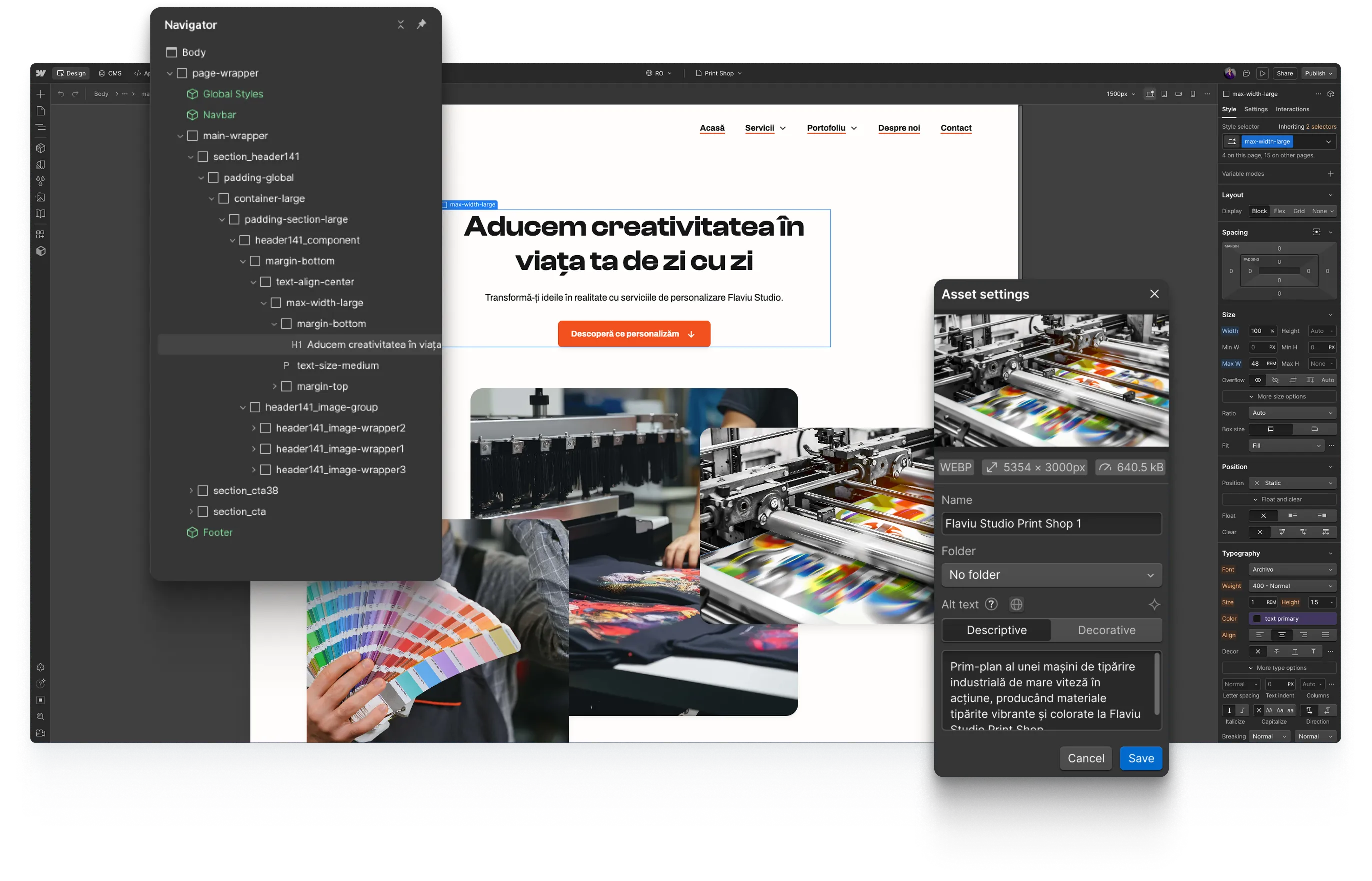The width and height of the screenshot is (1372, 881).
Task: Select the Design mode tab
Action: click(x=71, y=74)
